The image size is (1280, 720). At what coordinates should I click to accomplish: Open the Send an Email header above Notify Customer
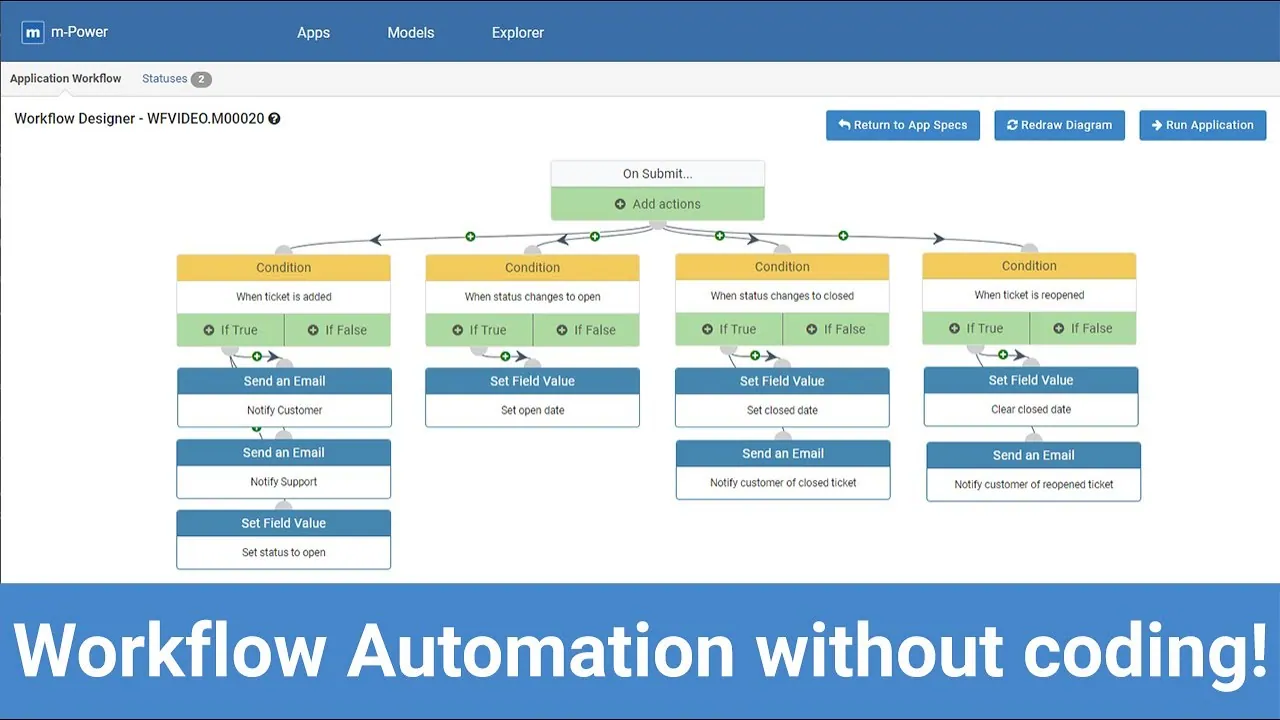284,381
